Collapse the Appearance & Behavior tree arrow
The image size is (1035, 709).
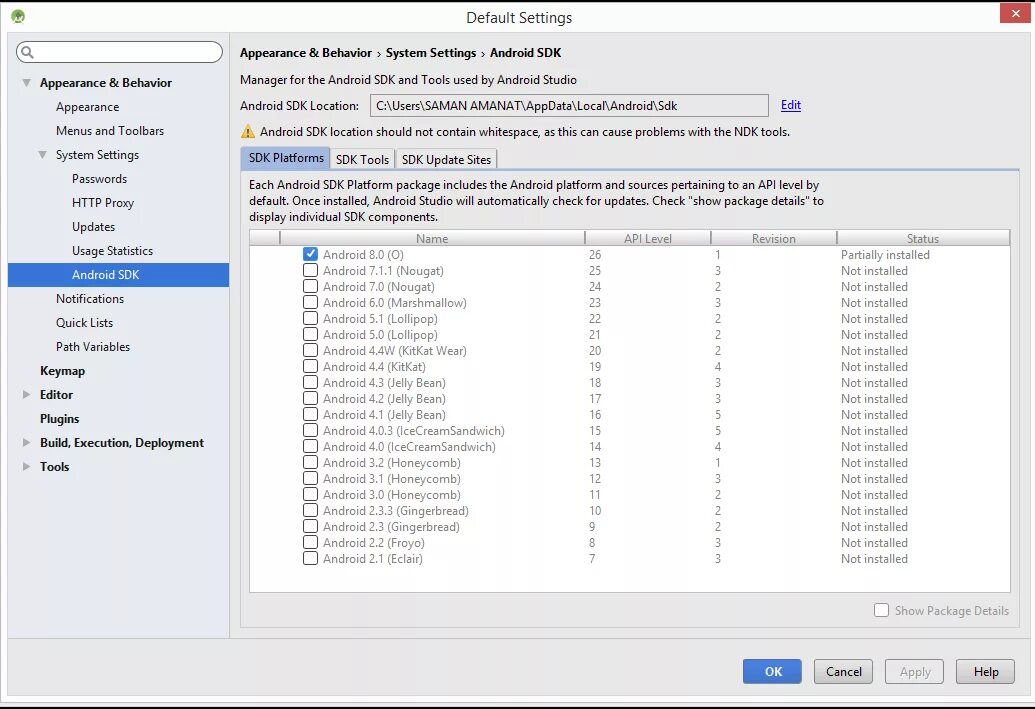[26, 83]
